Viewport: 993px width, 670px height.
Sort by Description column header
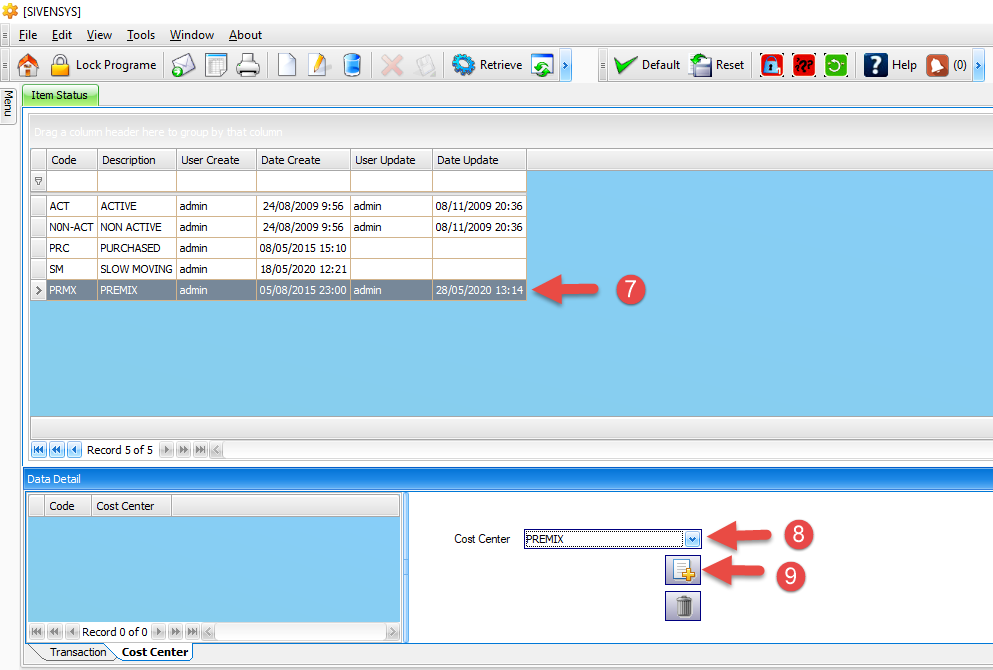pyautogui.click(x=137, y=160)
